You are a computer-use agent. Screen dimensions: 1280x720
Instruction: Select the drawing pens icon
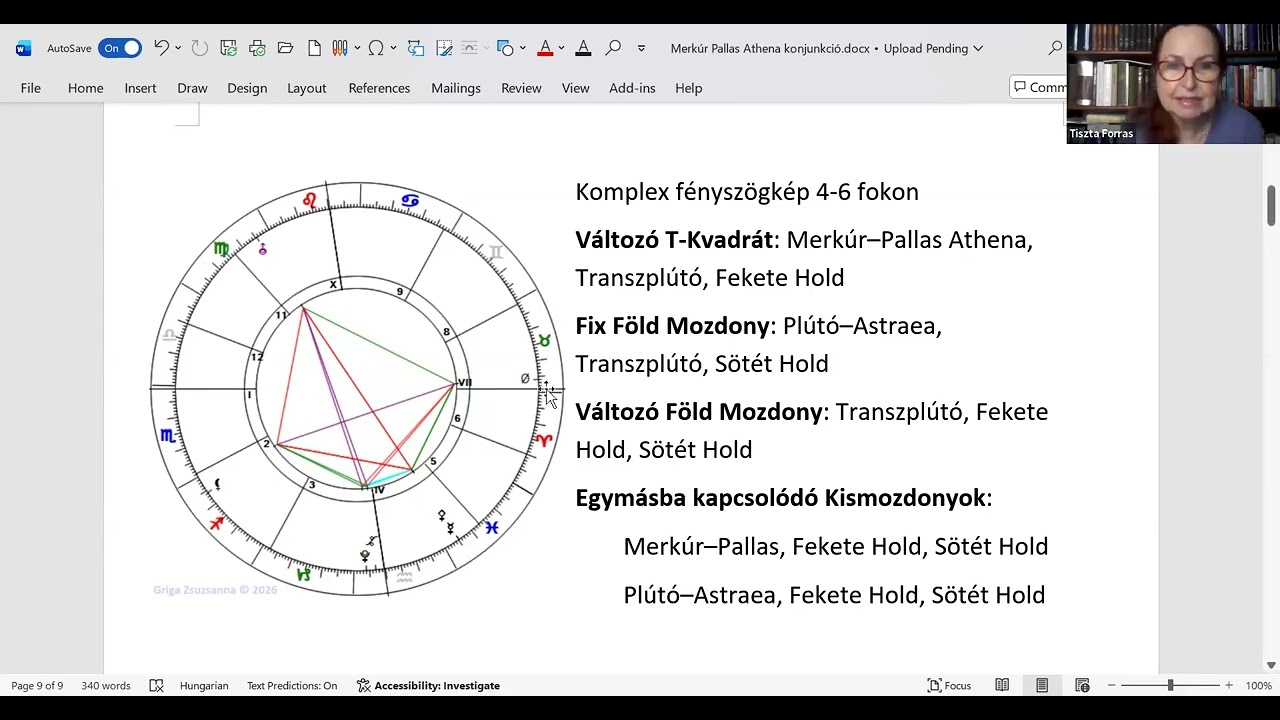point(339,48)
